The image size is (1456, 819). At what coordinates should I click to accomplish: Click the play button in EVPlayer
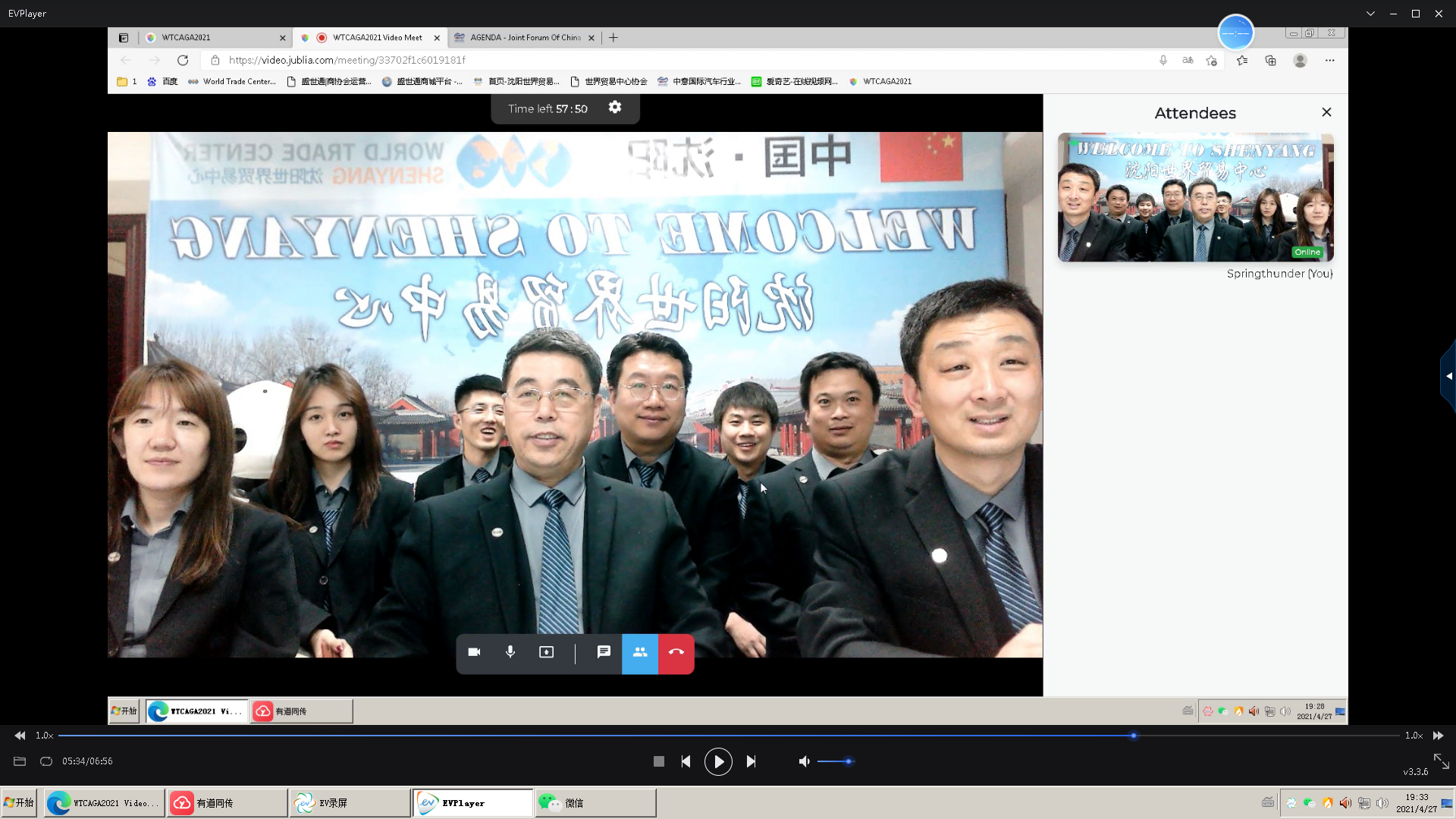click(x=717, y=761)
